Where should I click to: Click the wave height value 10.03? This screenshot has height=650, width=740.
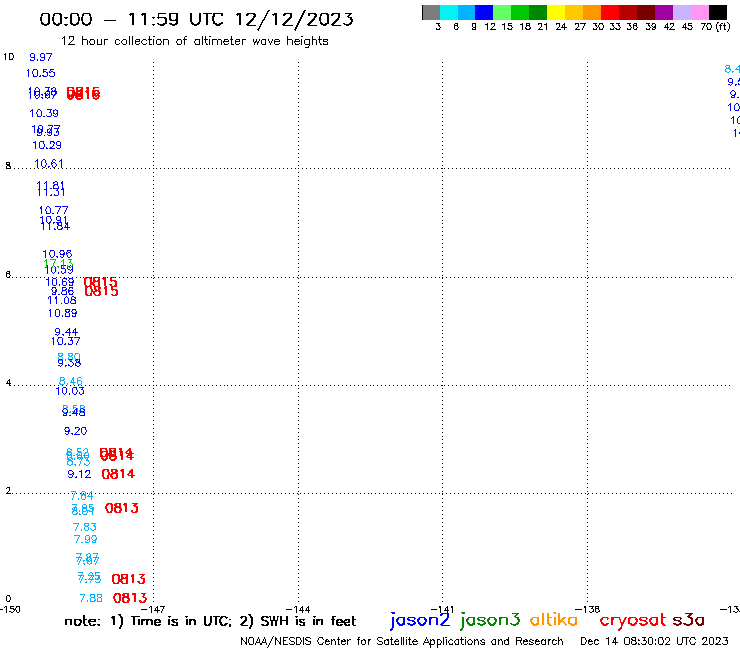[70, 391]
